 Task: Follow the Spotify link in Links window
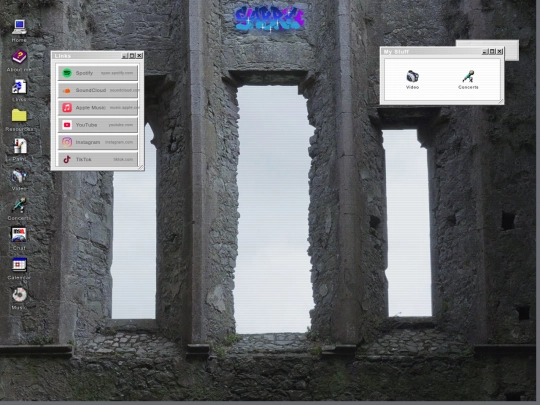pyautogui.click(x=98, y=73)
